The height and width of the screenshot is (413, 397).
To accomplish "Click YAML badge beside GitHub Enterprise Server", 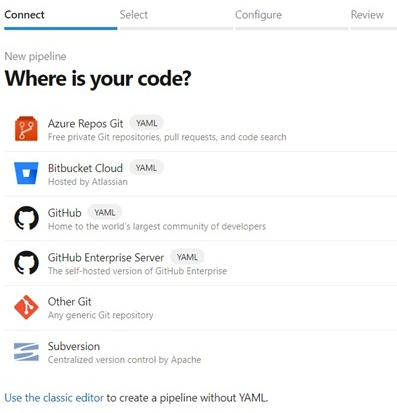I will 187,257.
